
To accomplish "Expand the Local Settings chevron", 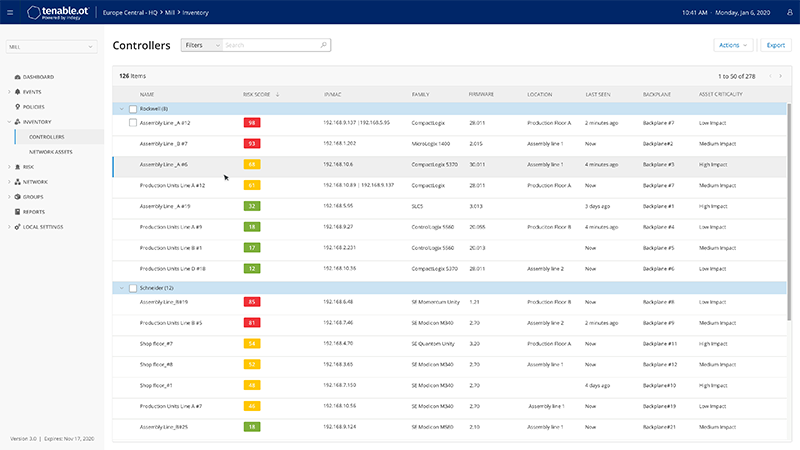I will pyautogui.click(x=9, y=227).
